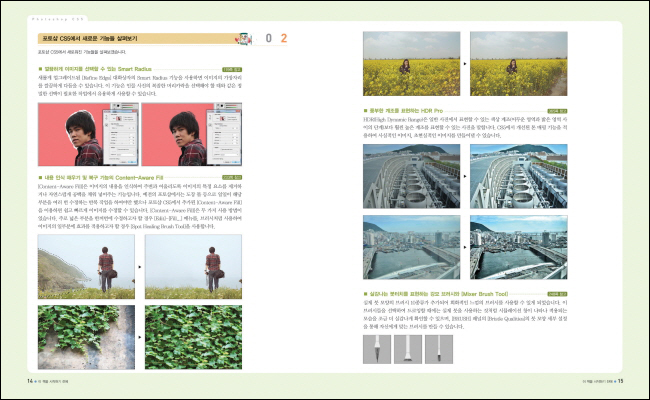Click the yellow chapter title banner

tap(130, 38)
